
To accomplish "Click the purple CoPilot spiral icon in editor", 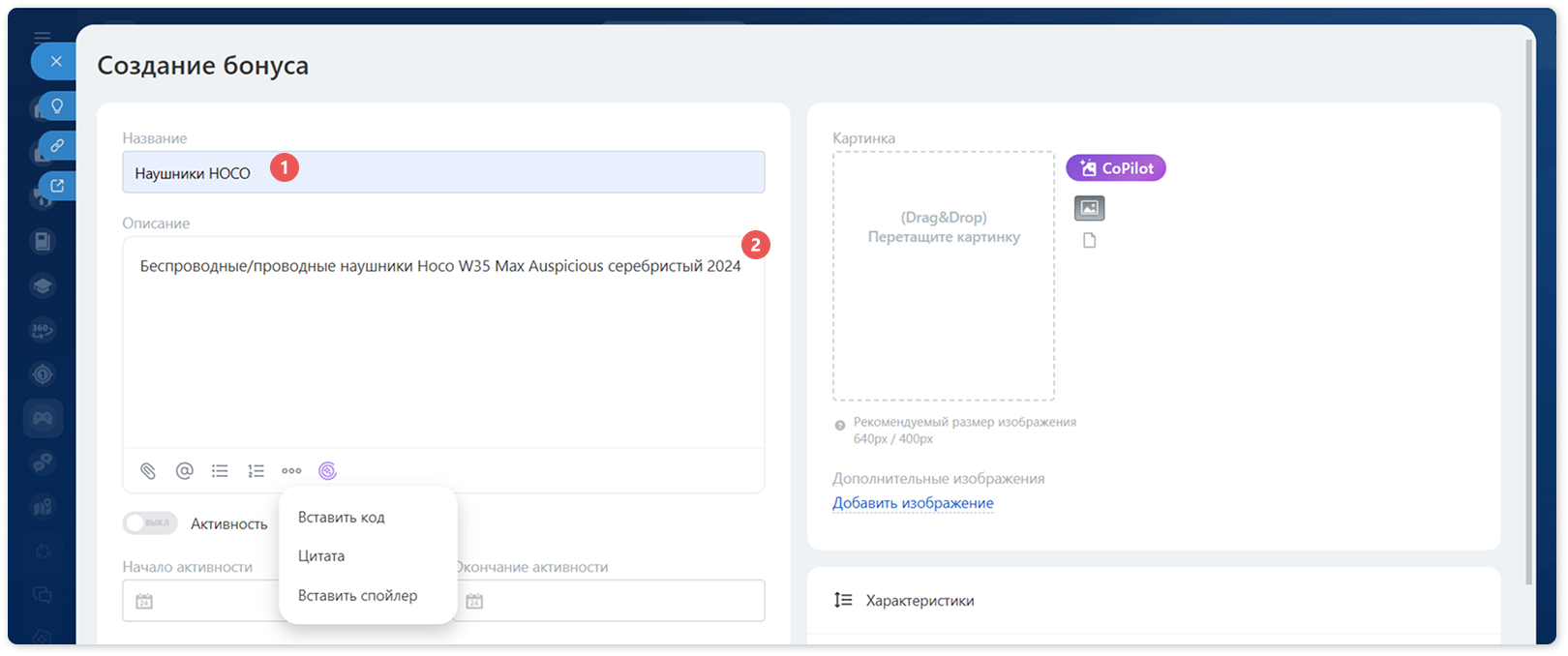I will pyautogui.click(x=327, y=471).
